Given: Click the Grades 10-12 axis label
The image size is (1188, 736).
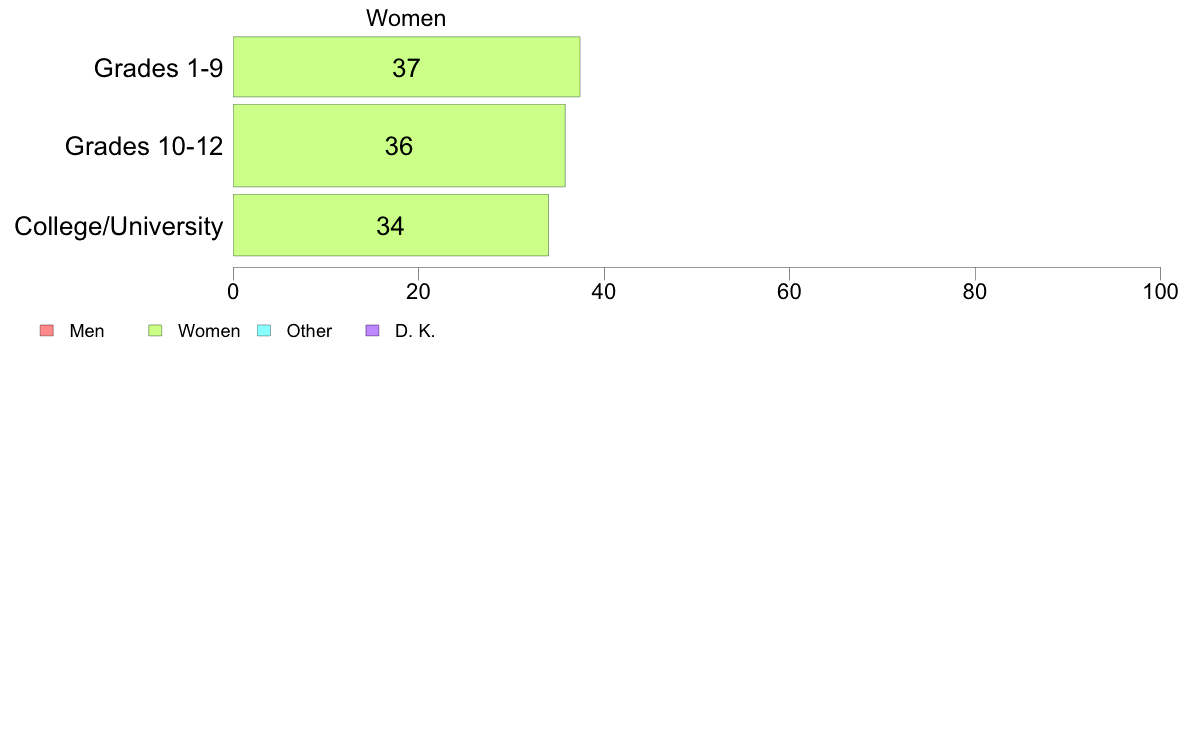Looking at the screenshot, I should pyautogui.click(x=144, y=146).
